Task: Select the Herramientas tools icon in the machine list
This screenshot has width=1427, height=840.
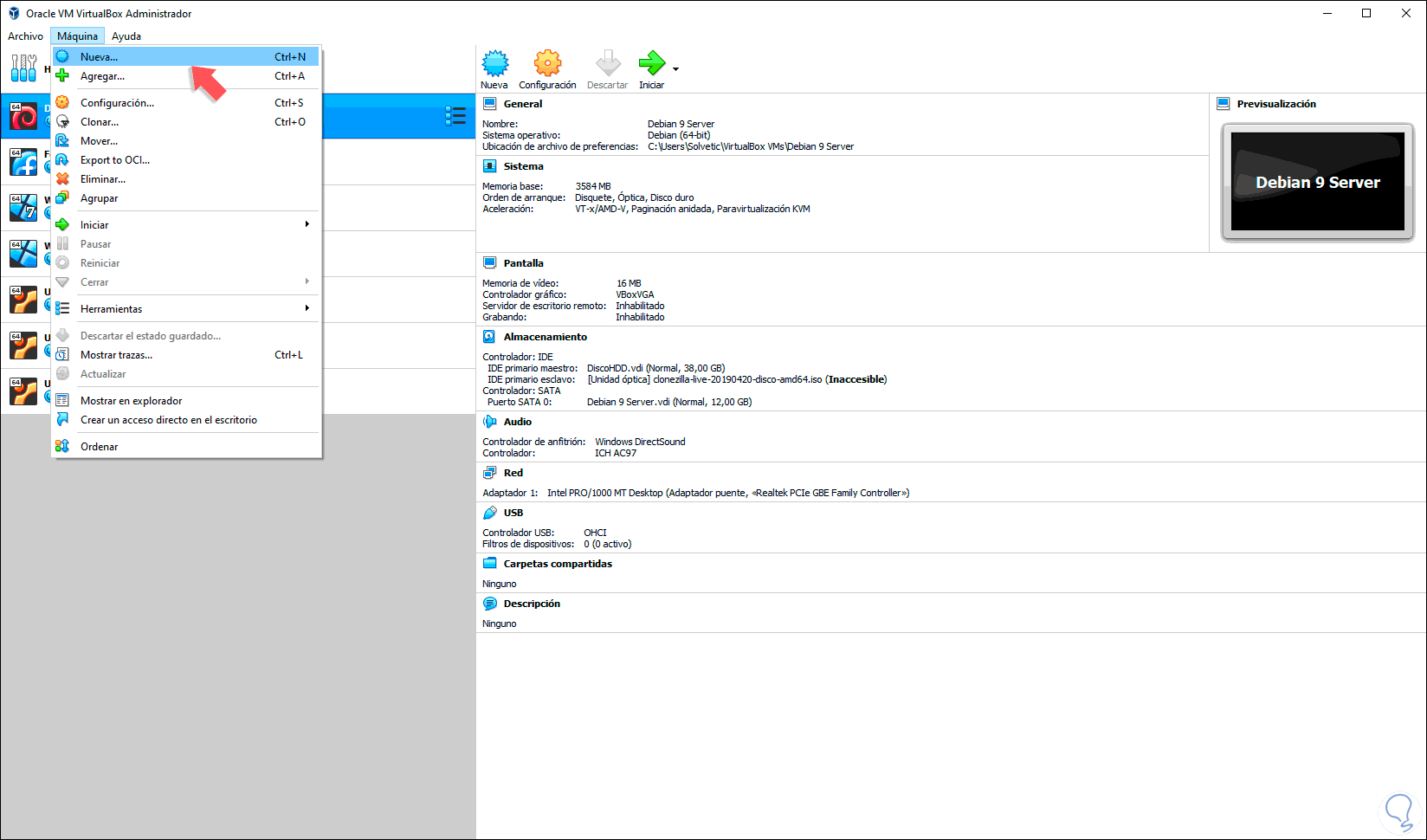Action: click(23, 68)
